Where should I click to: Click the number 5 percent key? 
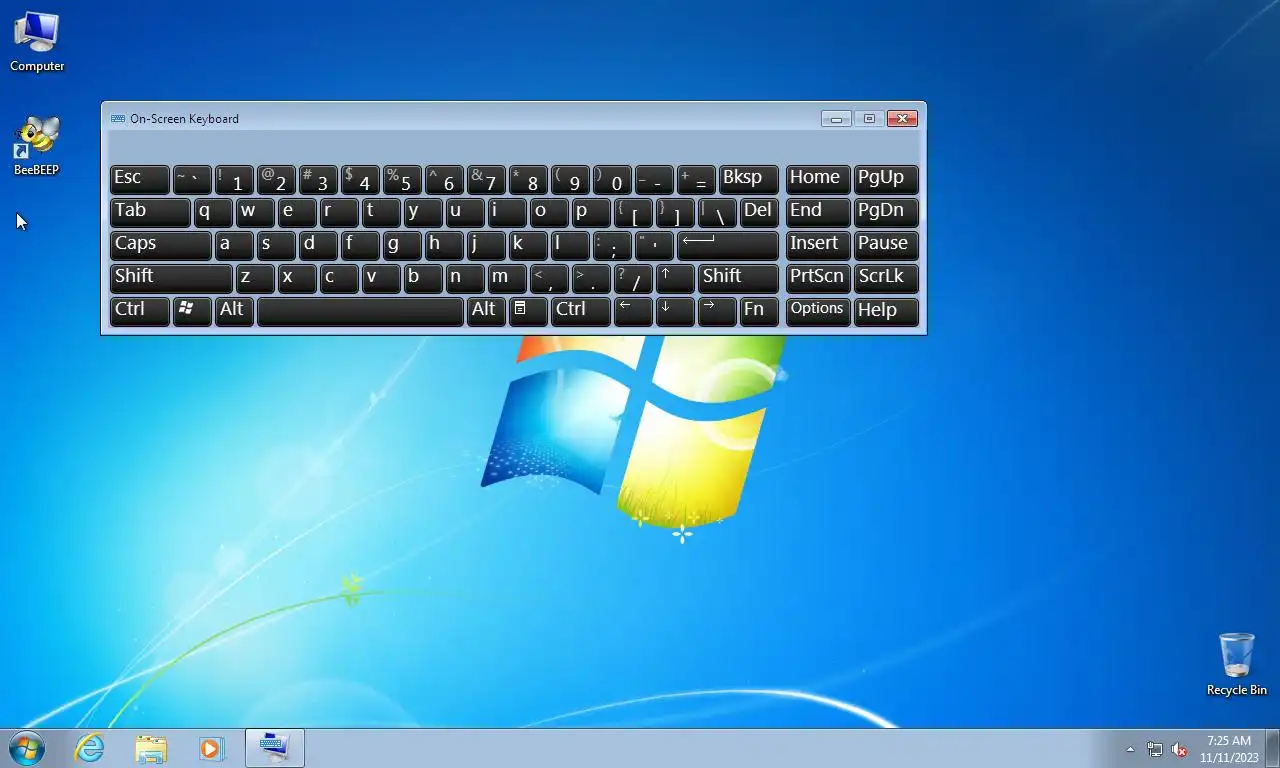(402, 179)
